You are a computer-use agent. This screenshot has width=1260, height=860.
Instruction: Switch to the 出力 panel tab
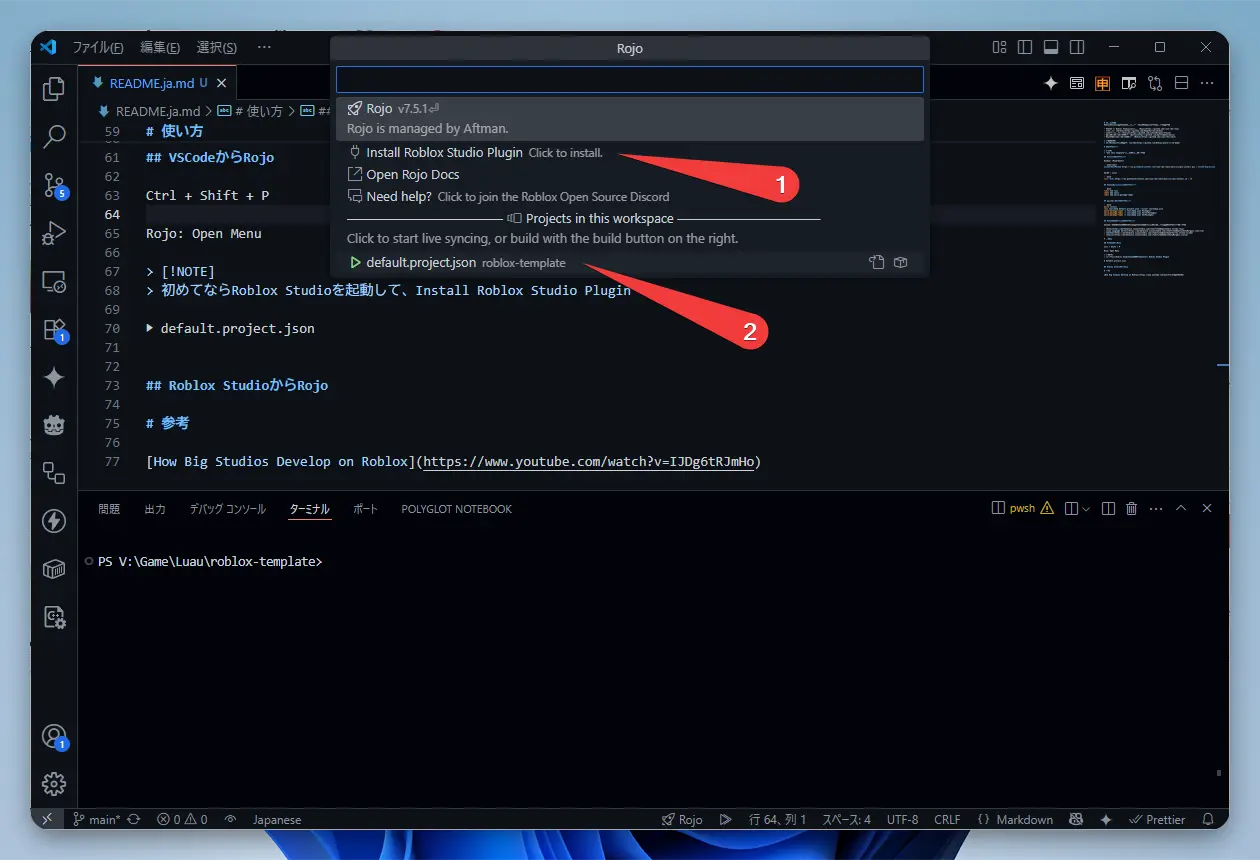point(155,508)
